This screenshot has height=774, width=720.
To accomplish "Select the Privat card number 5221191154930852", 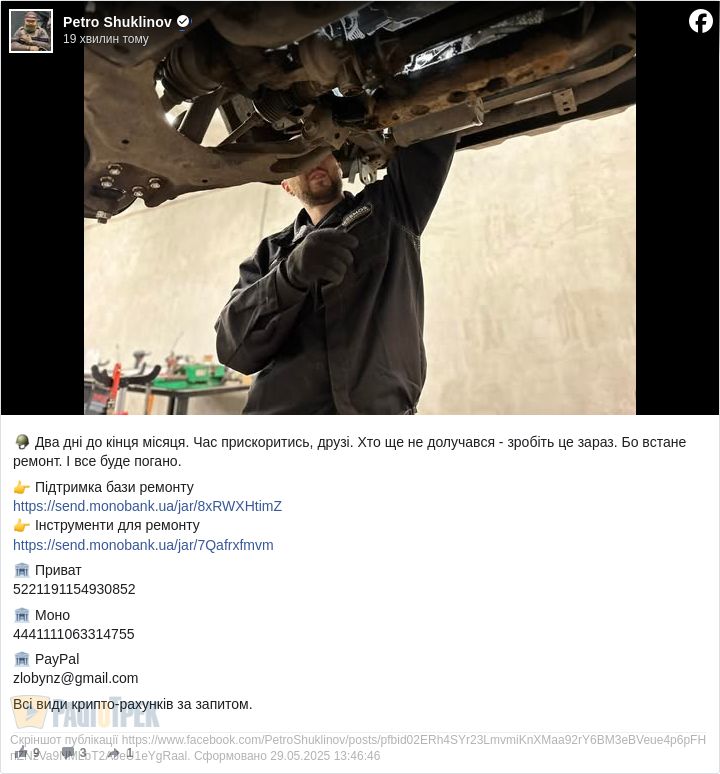I will click(74, 589).
